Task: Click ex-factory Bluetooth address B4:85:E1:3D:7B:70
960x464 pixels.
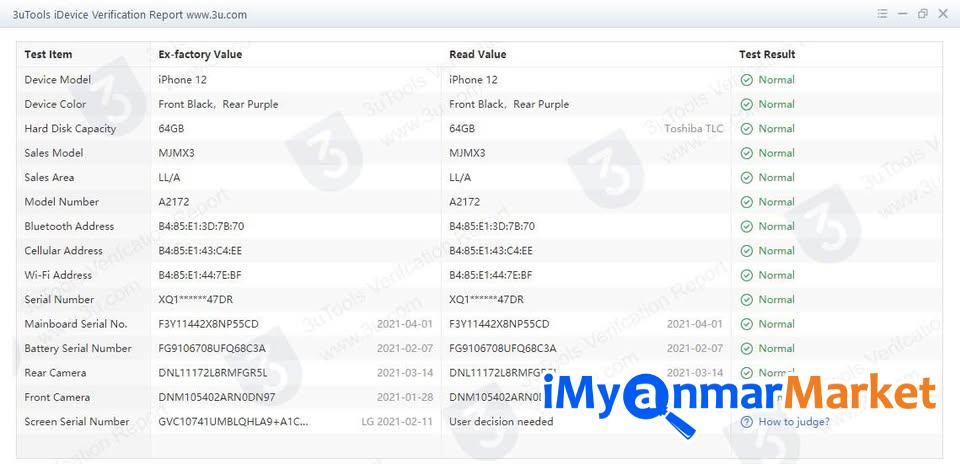Action: click(201, 226)
